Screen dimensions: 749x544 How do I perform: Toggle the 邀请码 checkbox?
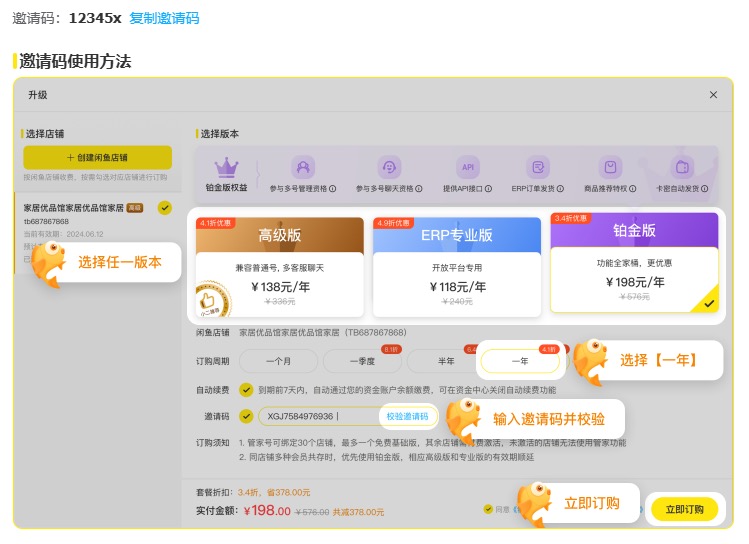(246, 416)
